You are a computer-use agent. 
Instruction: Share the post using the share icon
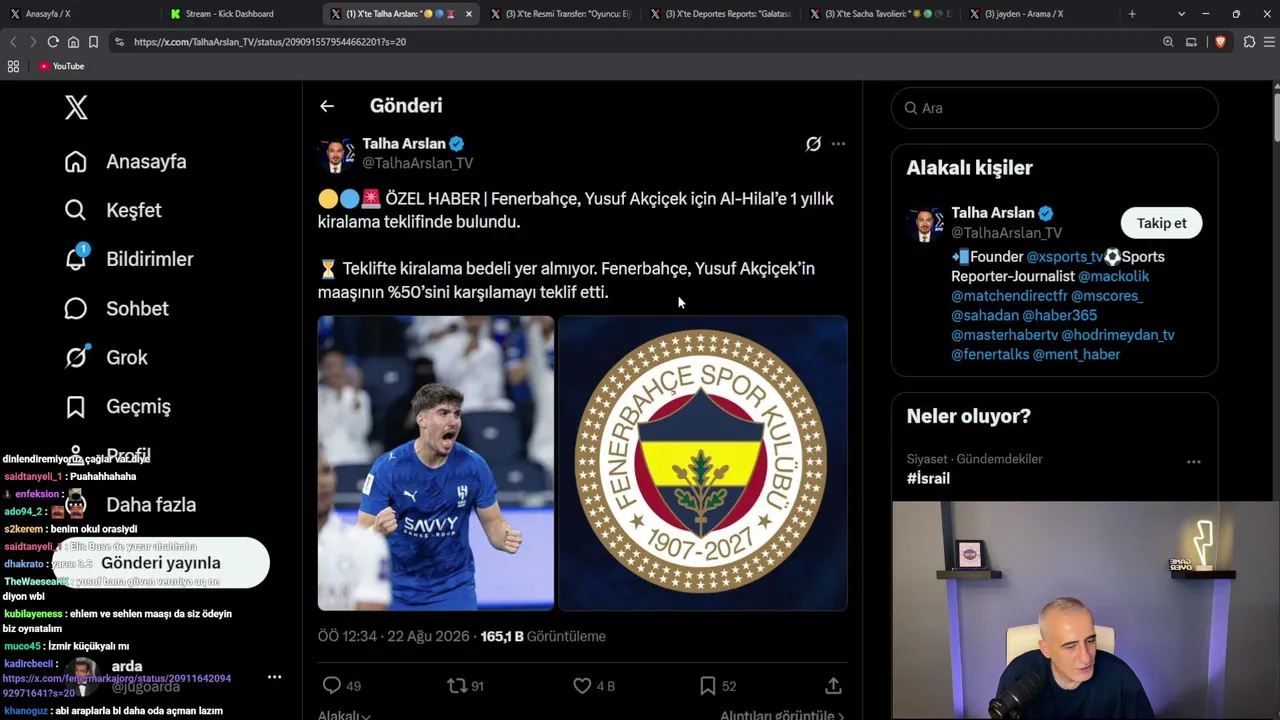pyautogui.click(x=833, y=686)
